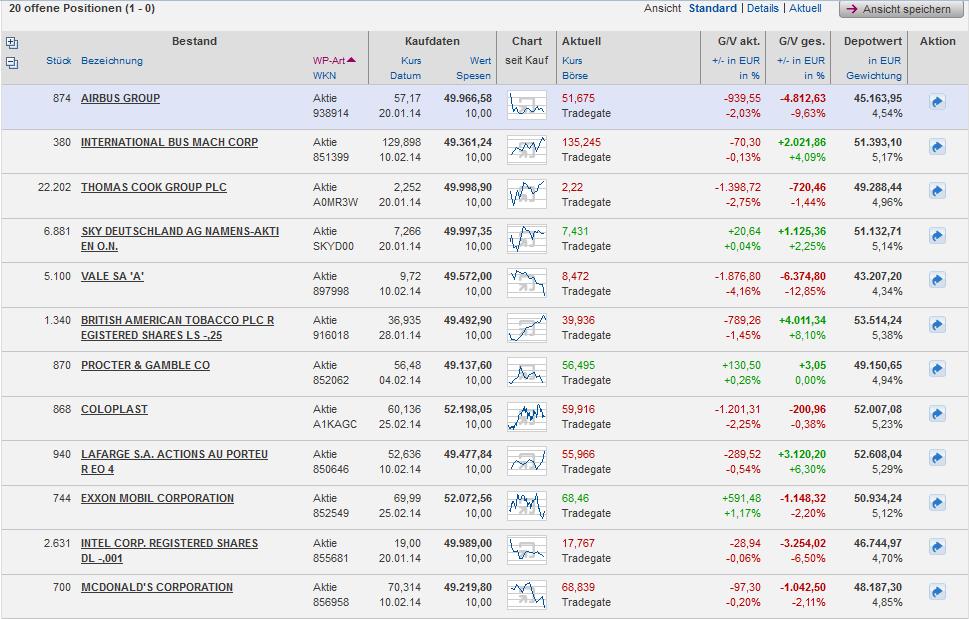
Task: Open SKY DEUTSCHLAND chart thumbnail
Action: click(527, 238)
